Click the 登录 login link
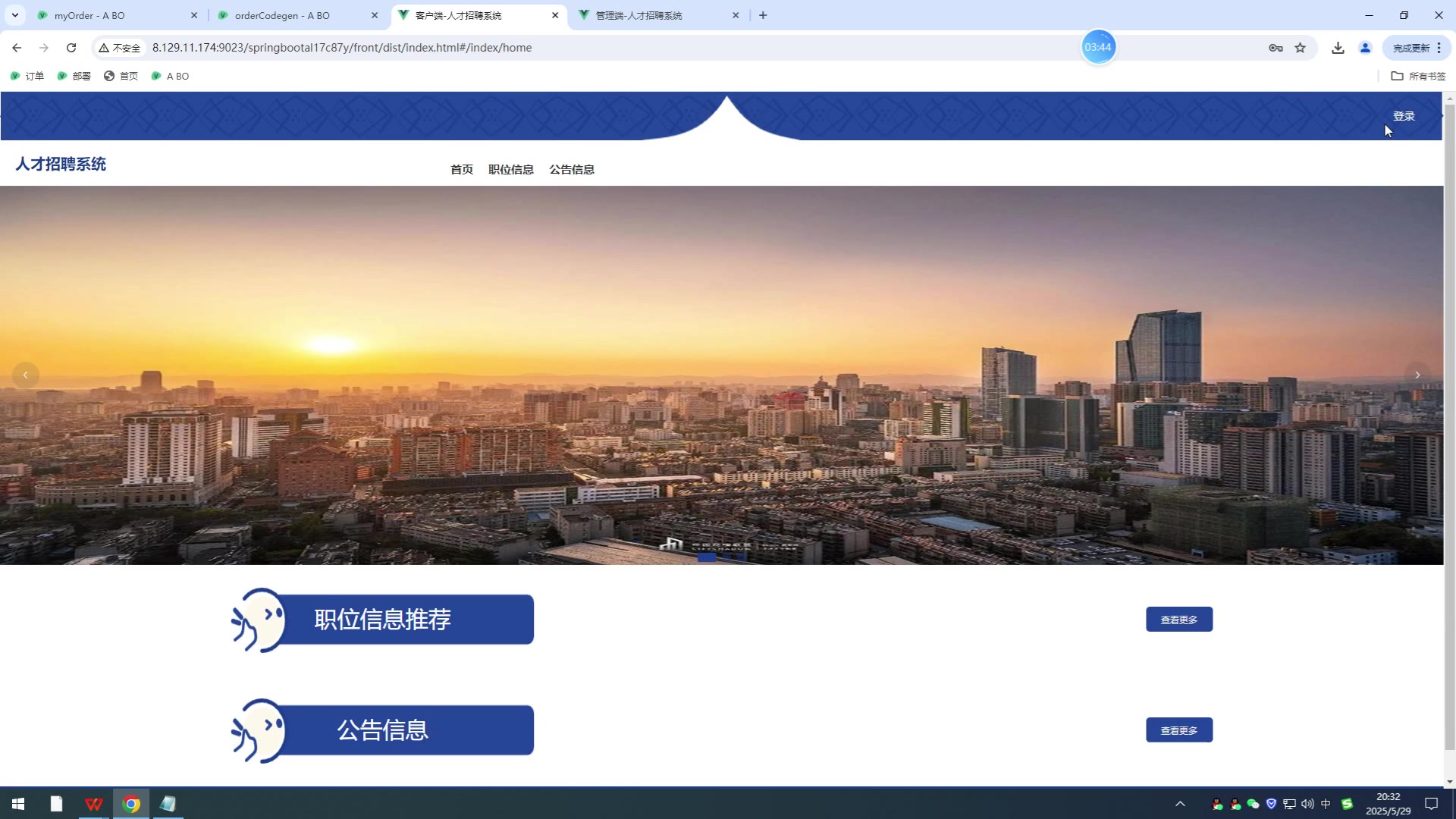 tap(1404, 116)
